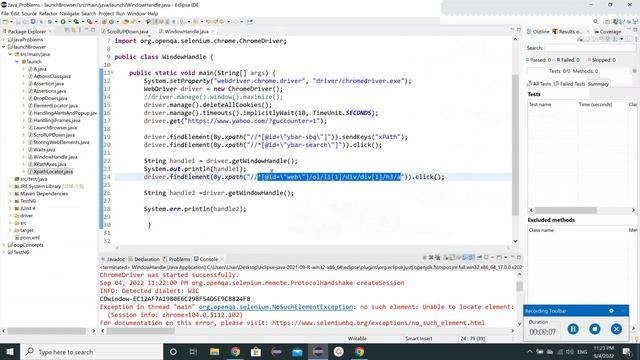Click the Time (seconds) column header
Viewport: 640px width, 360px height.
[x=596, y=104]
